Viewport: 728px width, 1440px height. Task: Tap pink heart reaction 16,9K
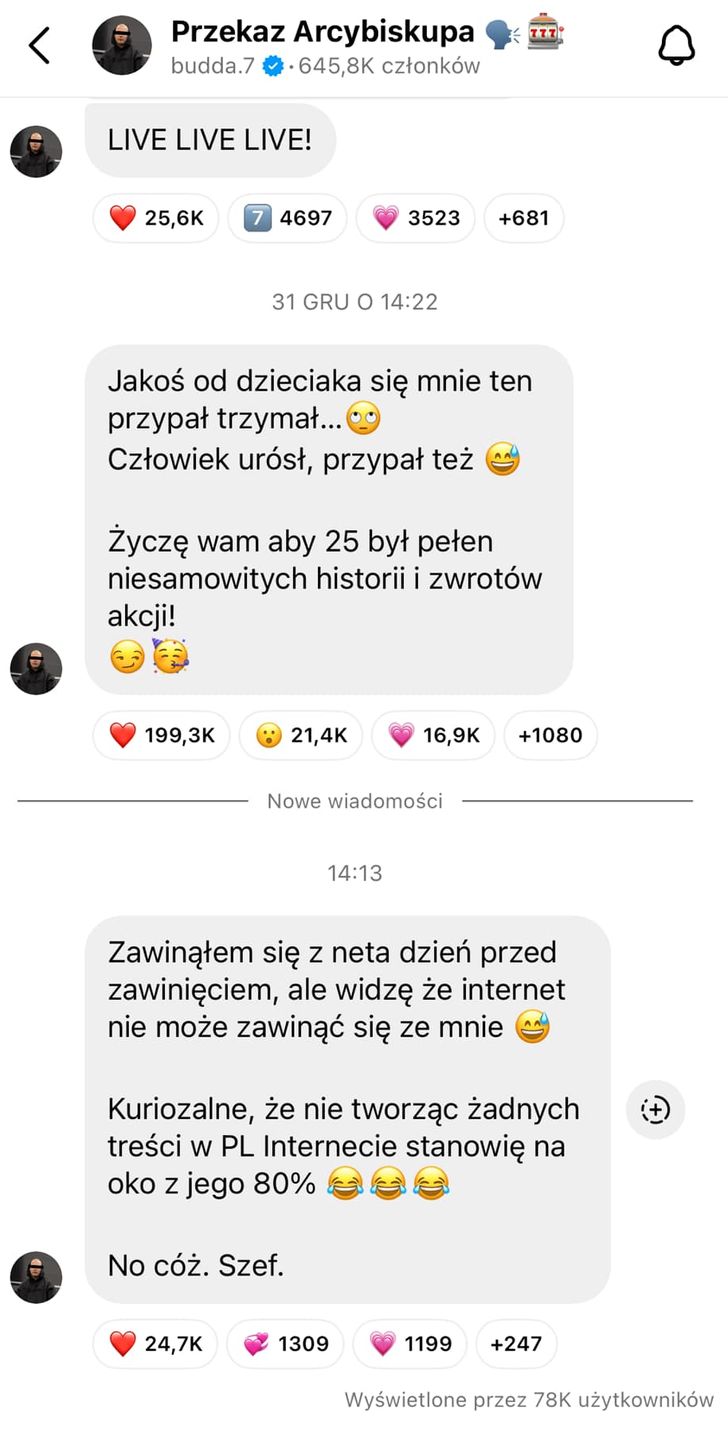432,736
